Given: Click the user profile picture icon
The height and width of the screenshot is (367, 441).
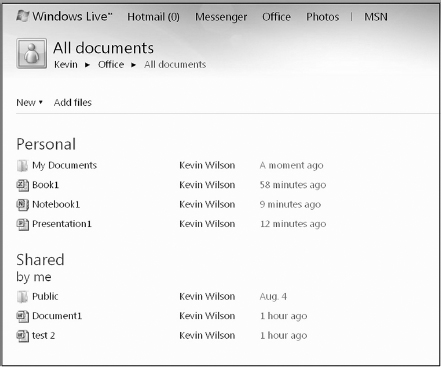Looking at the screenshot, I should 32,54.
